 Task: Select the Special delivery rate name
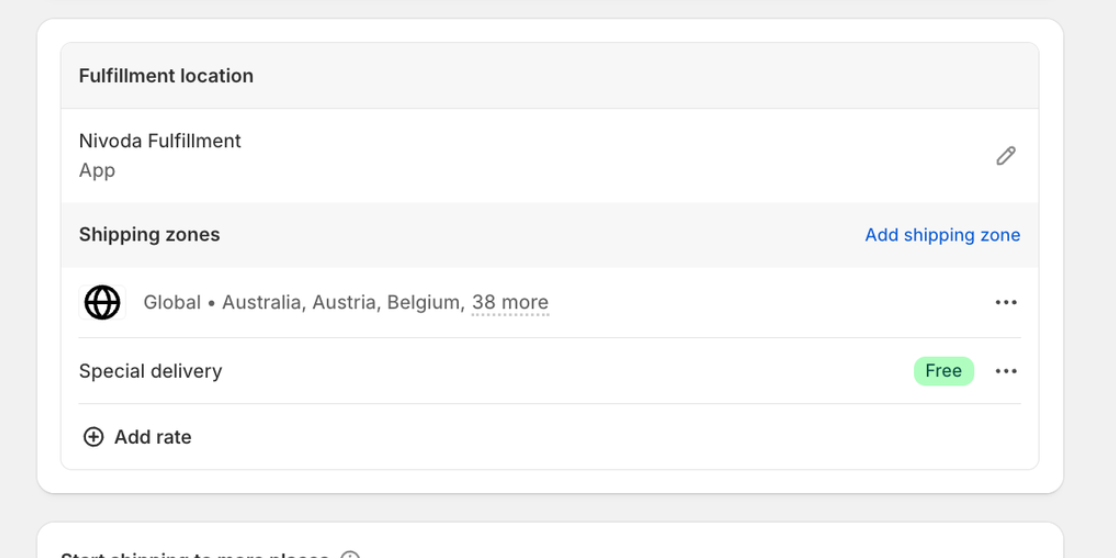click(150, 371)
